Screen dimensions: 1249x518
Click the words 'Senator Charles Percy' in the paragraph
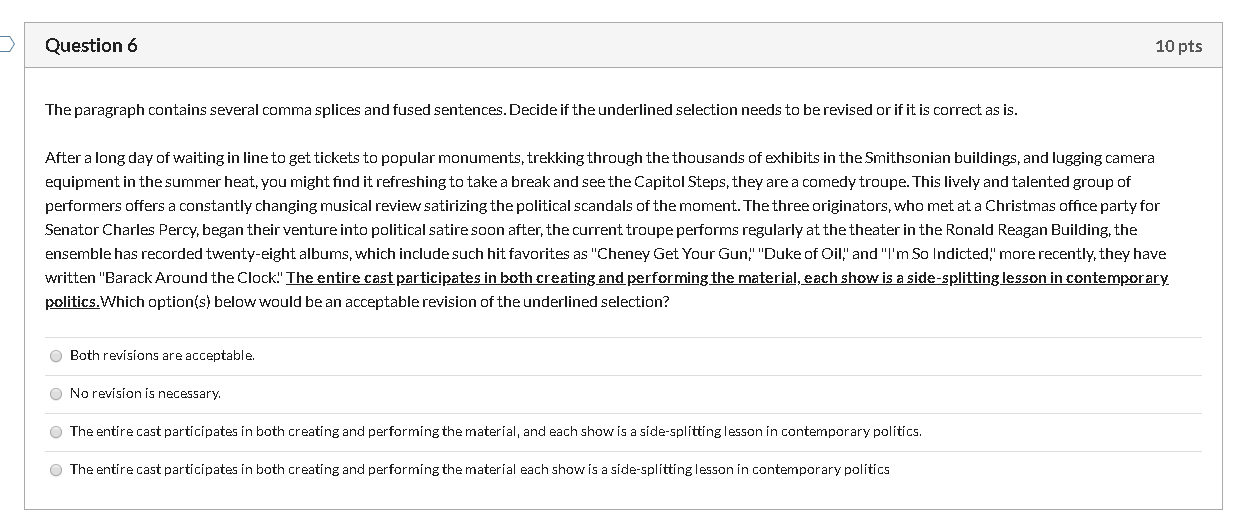click(x=121, y=229)
